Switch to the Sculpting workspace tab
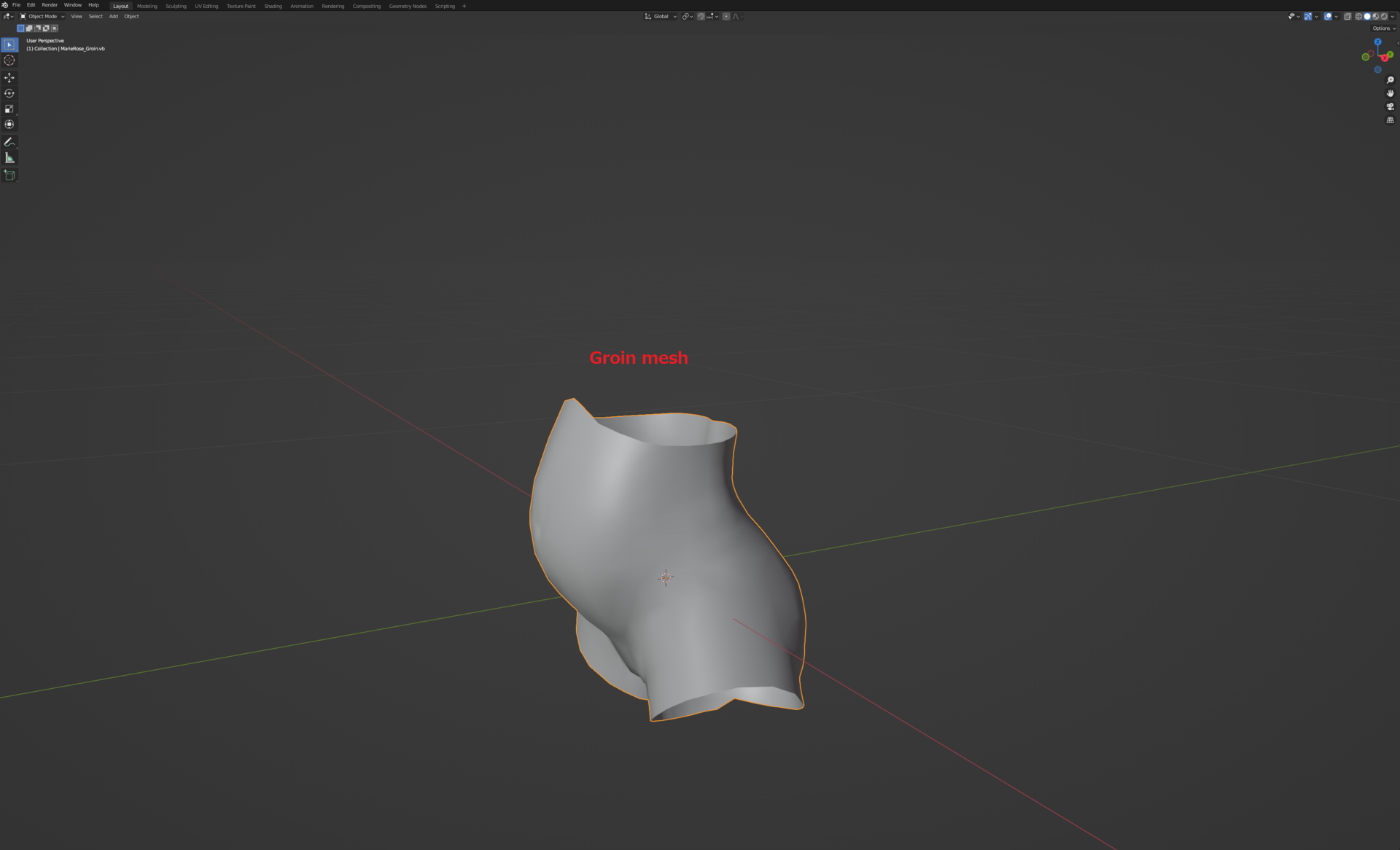This screenshot has width=1400, height=850. 176,6
